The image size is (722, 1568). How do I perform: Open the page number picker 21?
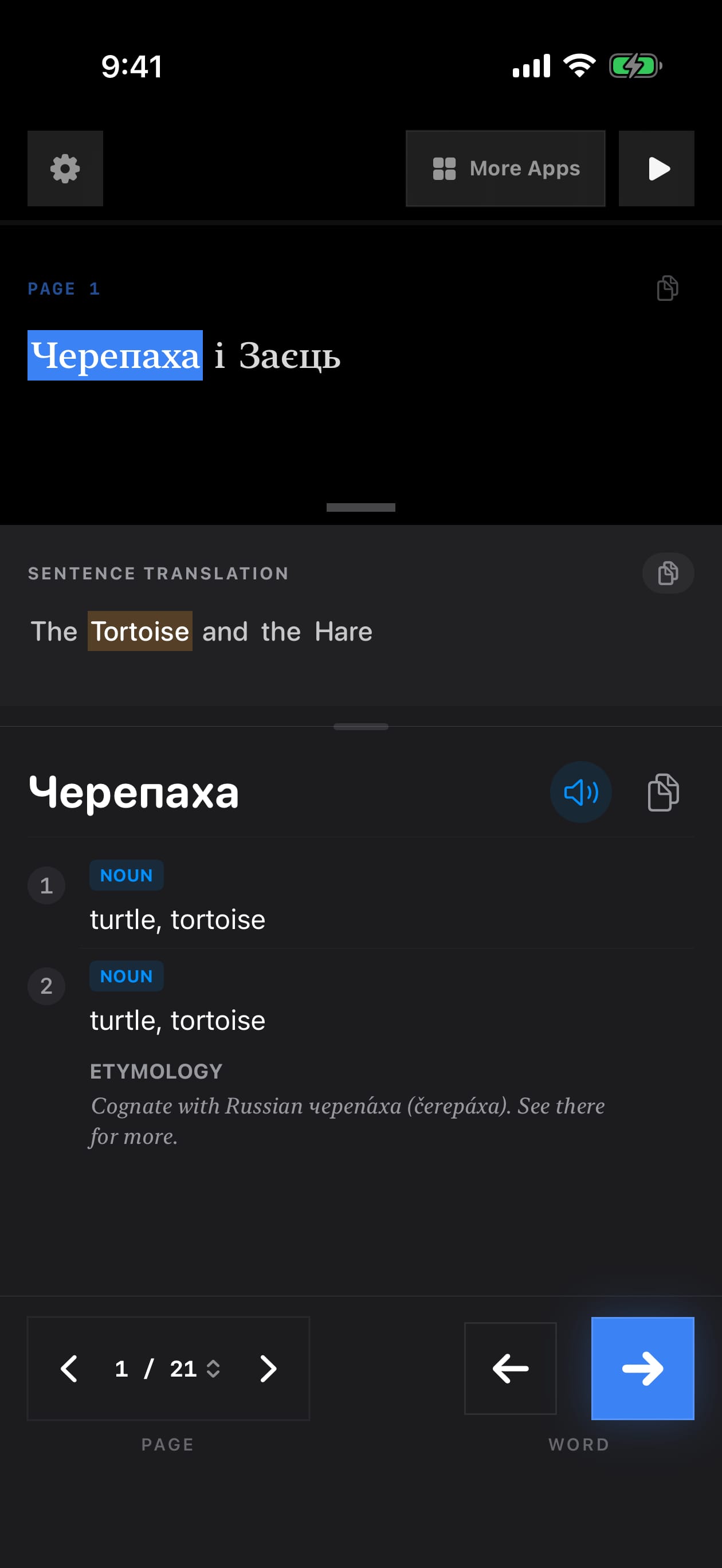pyautogui.click(x=194, y=1369)
